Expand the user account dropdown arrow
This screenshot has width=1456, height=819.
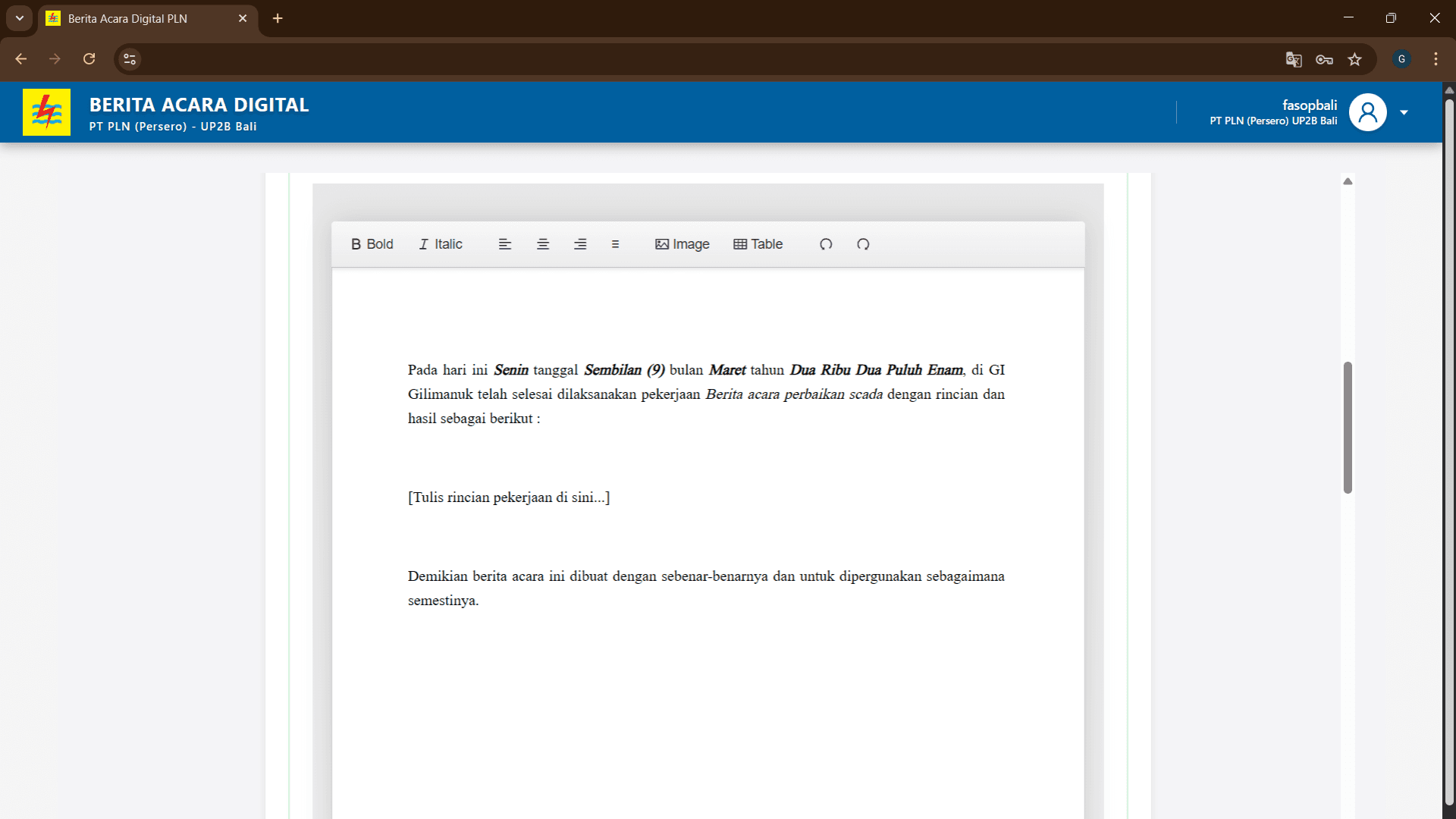[1404, 112]
